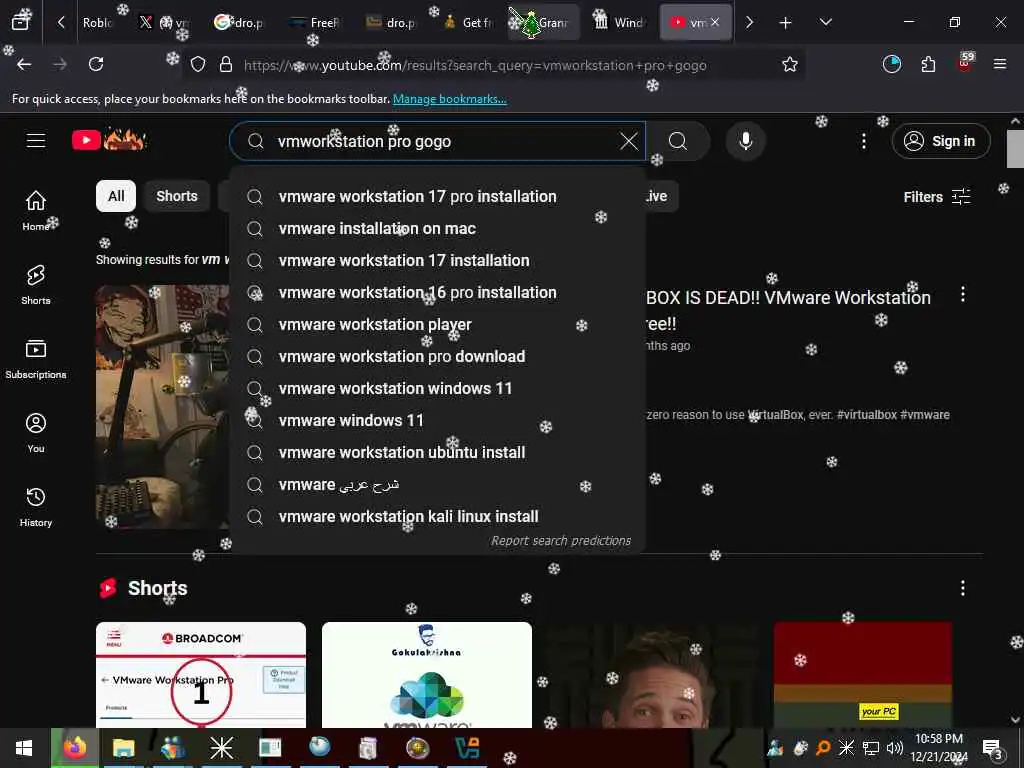The width and height of the screenshot is (1024, 768).
Task: Choose suggestion vmware installation on mac
Action: 437,229
